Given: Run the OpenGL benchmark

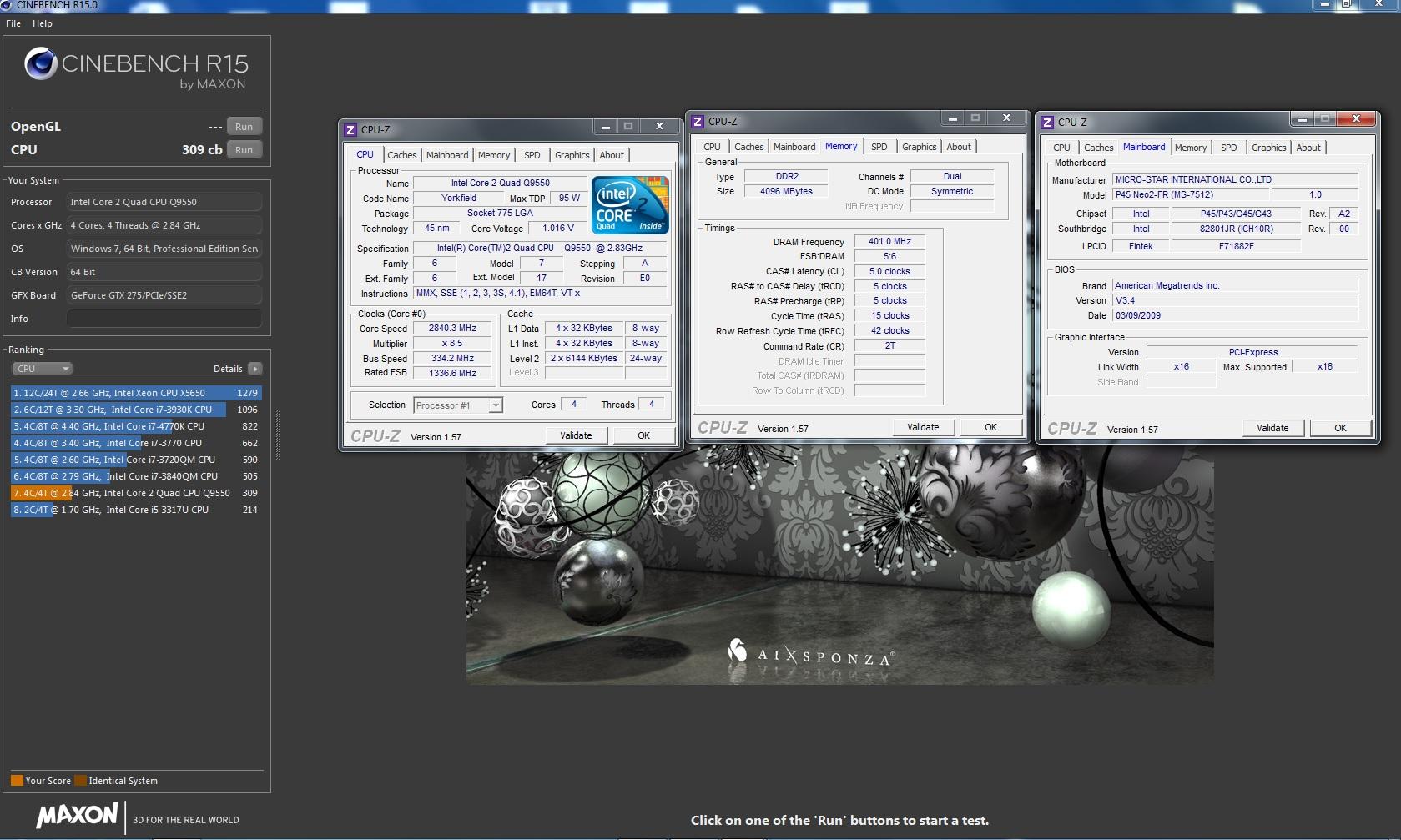Looking at the screenshot, I should [244, 127].
